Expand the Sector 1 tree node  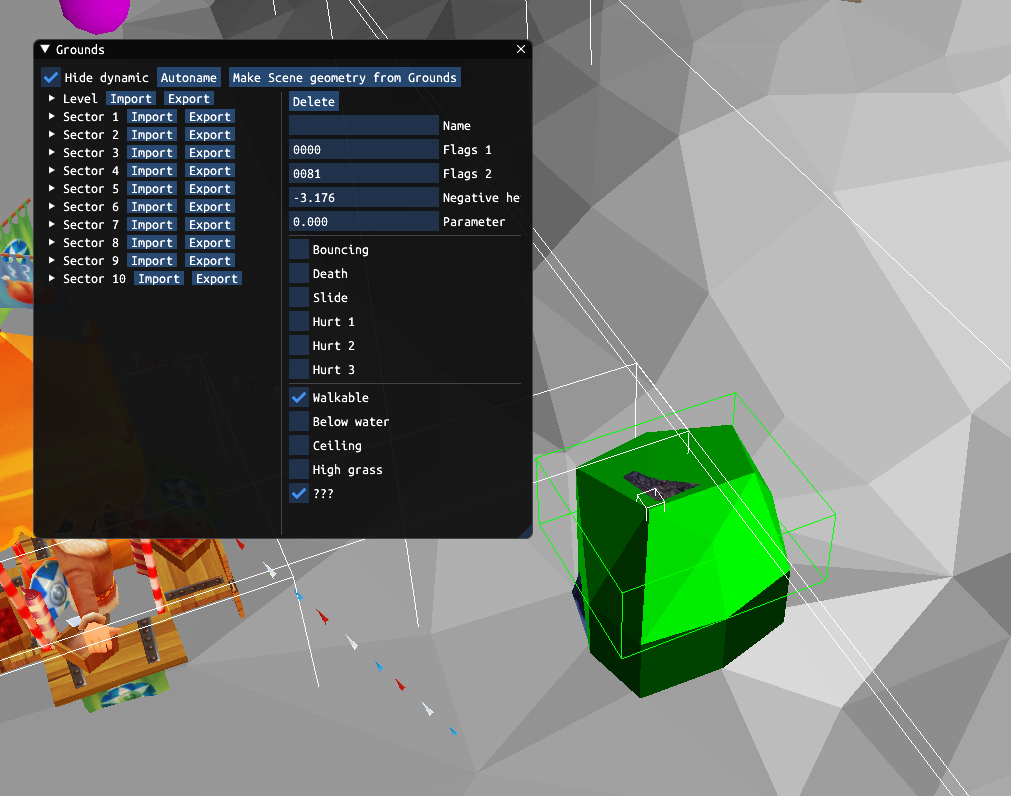click(52, 117)
